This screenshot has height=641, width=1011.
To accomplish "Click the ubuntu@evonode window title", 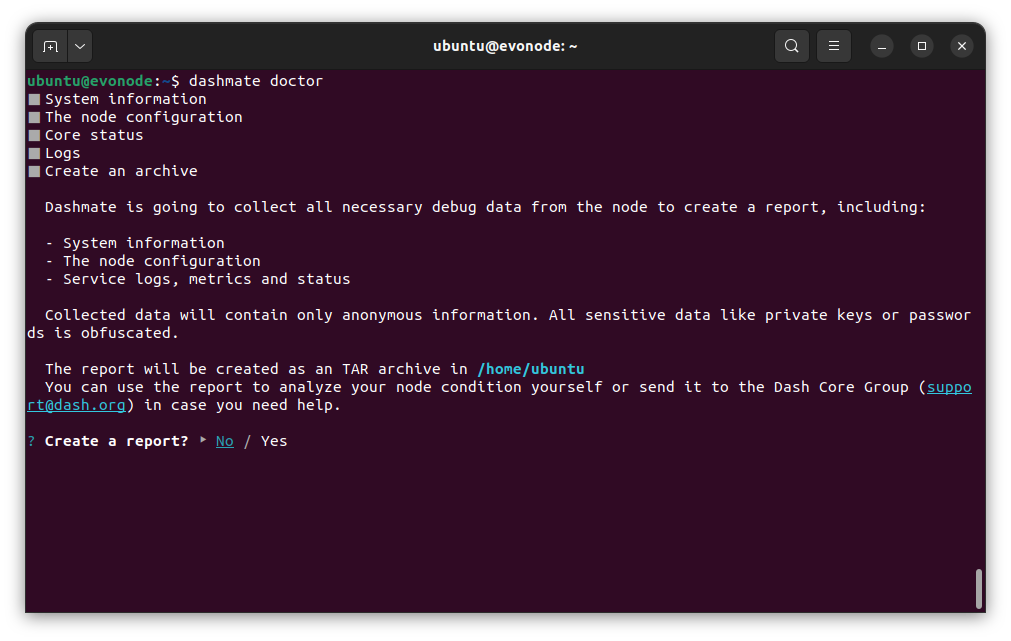I will tap(505, 46).
